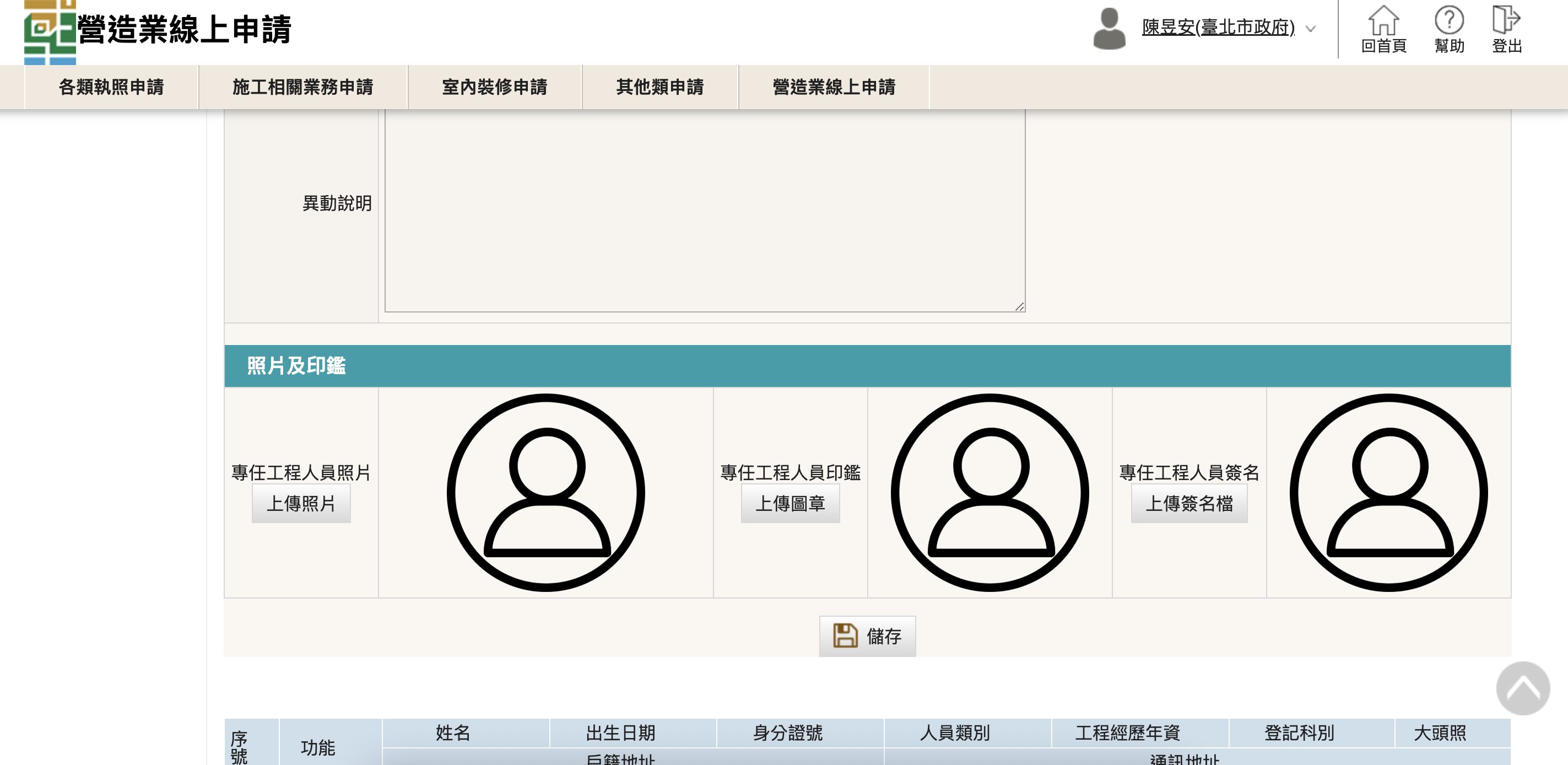The width and height of the screenshot is (1568, 765).
Task: Click the site logo icon
Action: pyautogui.click(x=50, y=31)
